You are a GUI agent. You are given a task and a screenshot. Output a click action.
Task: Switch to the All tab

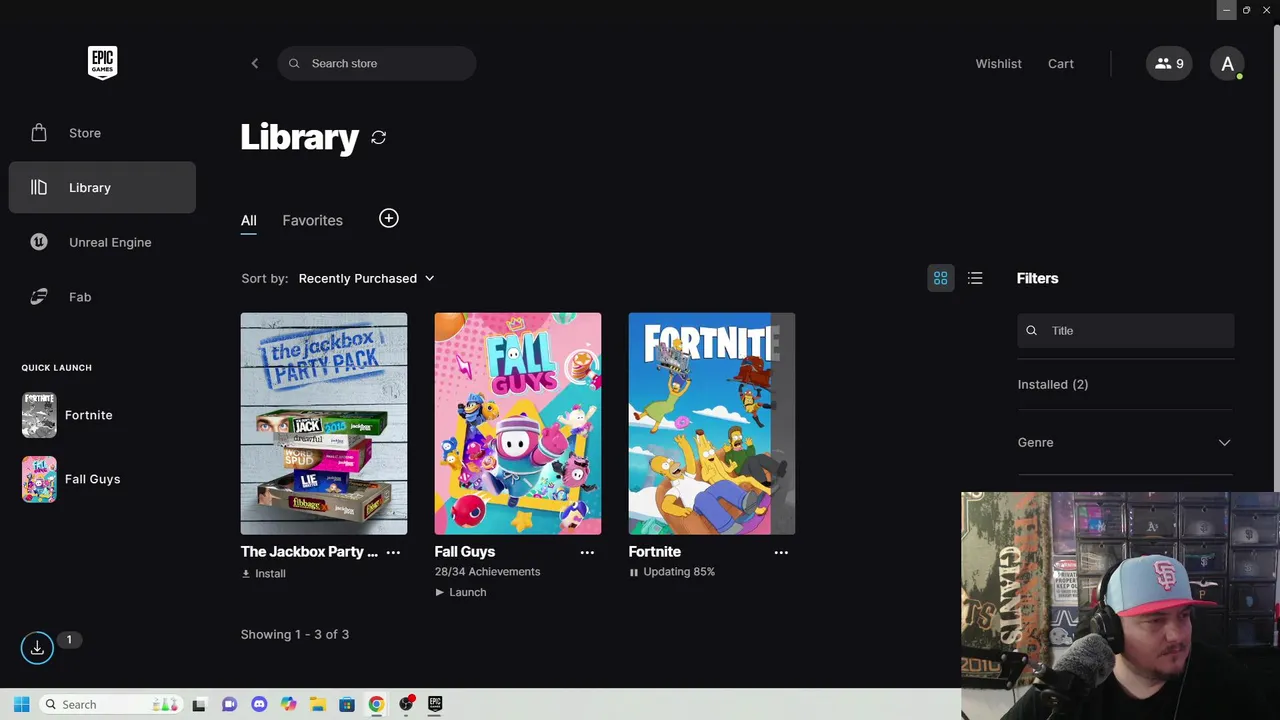point(248,220)
